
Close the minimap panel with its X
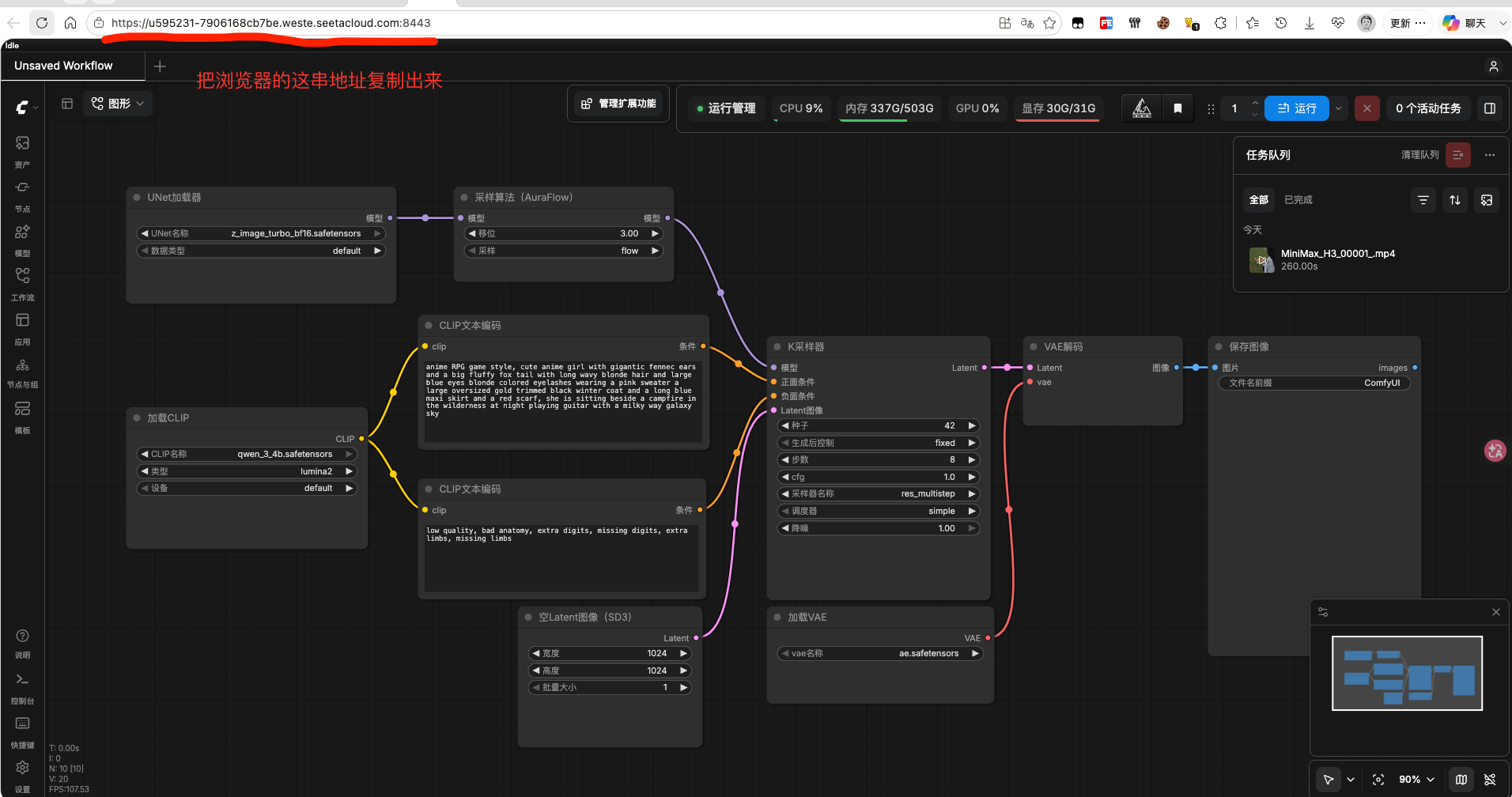pyautogui.click(x=1496, y=612)
